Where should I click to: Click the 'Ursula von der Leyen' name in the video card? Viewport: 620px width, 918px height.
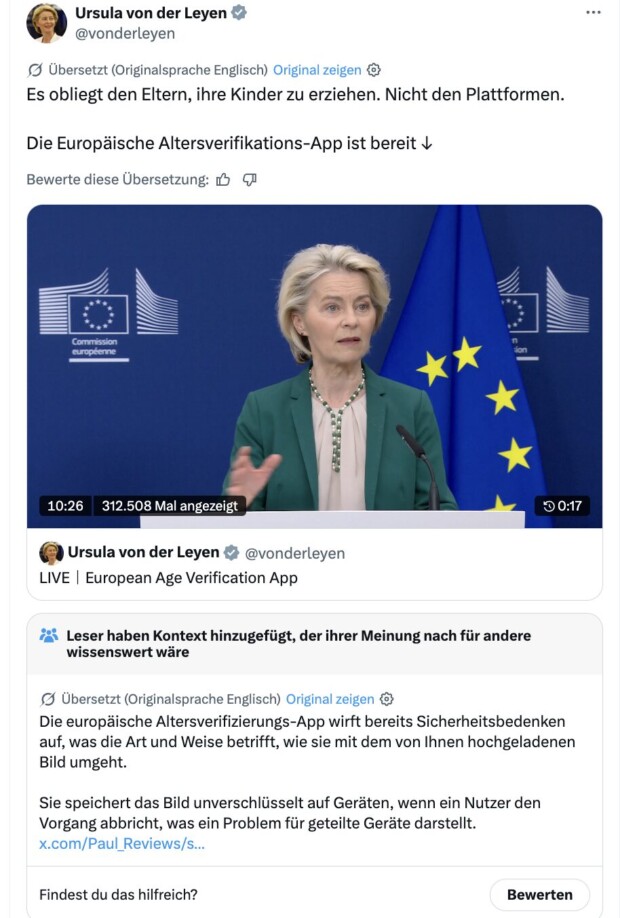143,552
